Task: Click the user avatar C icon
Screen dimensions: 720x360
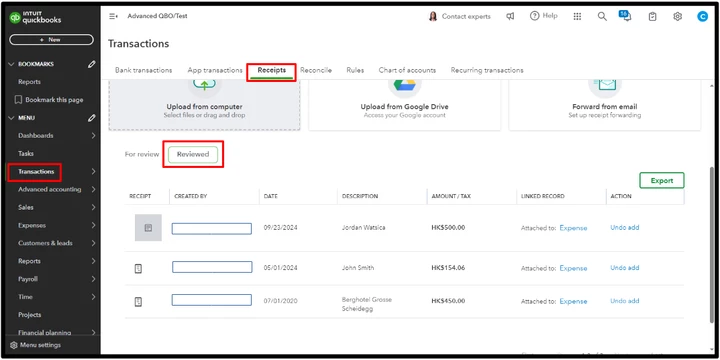Action: click(x=702, y=17)
